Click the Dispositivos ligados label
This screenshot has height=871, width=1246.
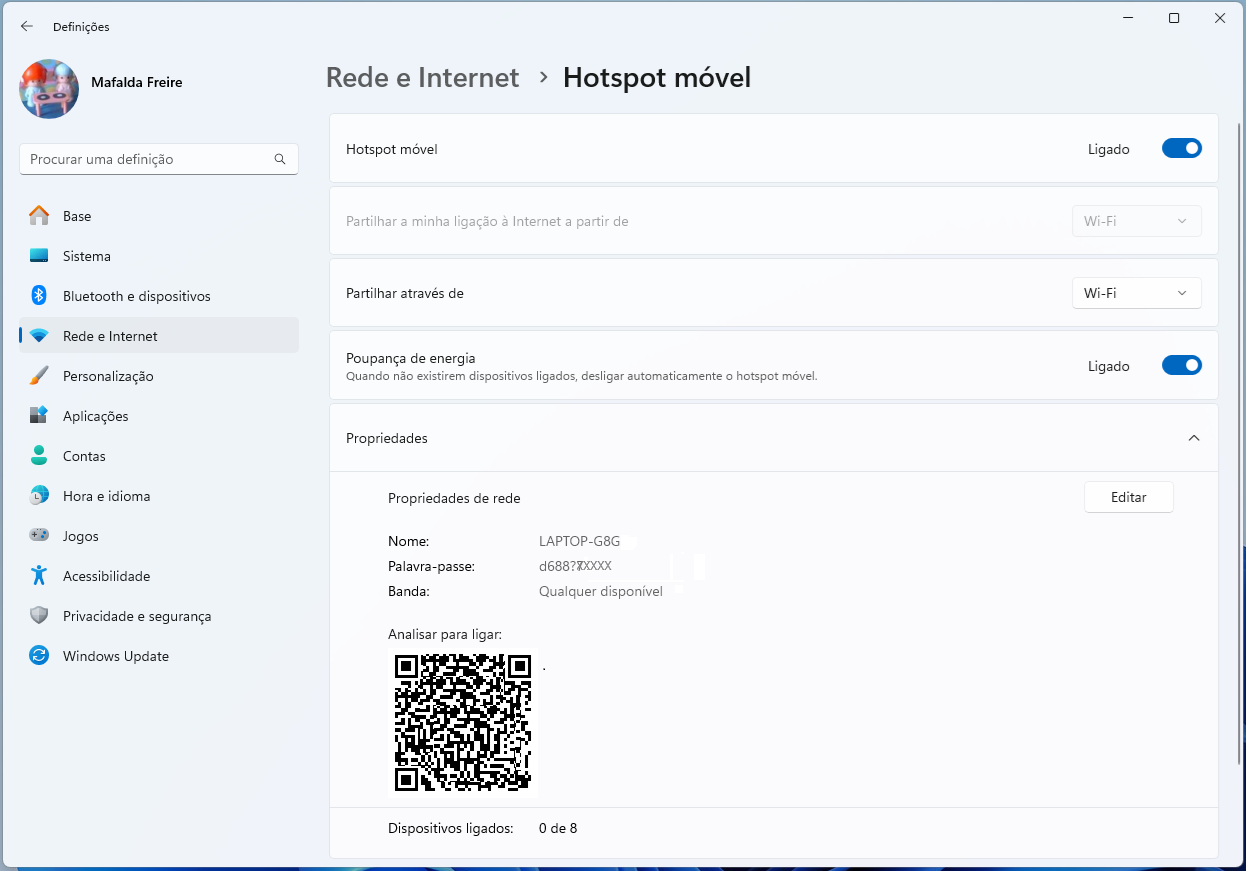451,828
